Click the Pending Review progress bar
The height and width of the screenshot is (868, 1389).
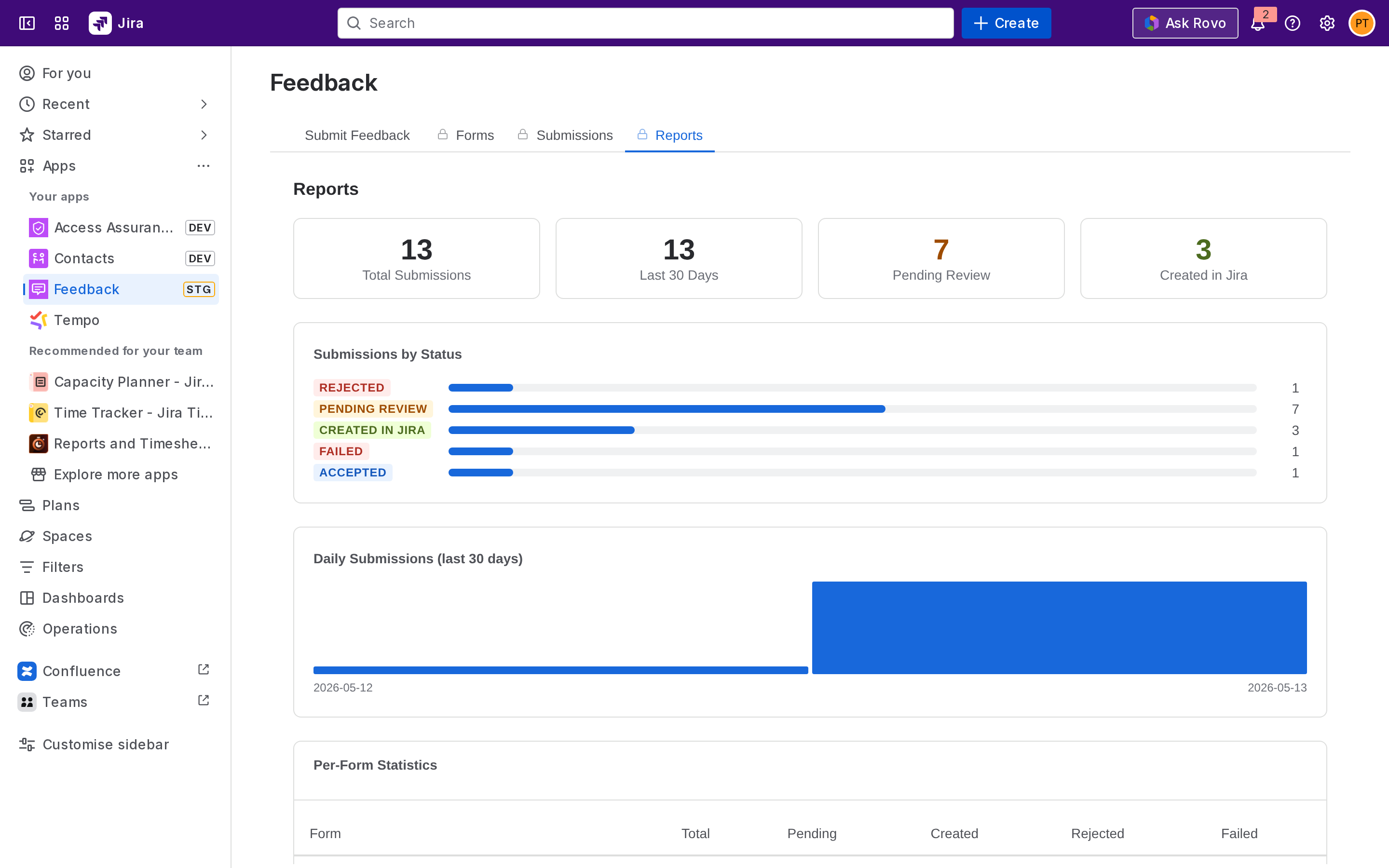(852, 409)
